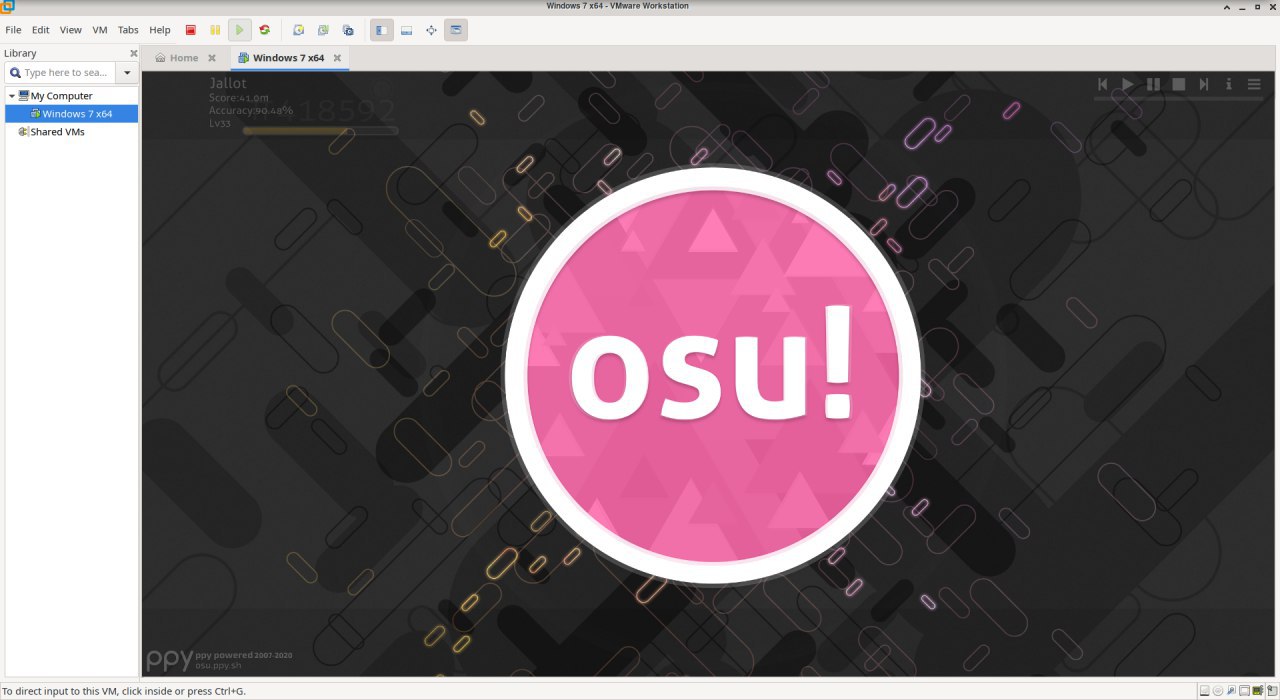Image resolution: width=1280 pixels, height=700 pixels.
Task: Open the osu! jukebox playlist menu icon
Action: point(1254,84)
